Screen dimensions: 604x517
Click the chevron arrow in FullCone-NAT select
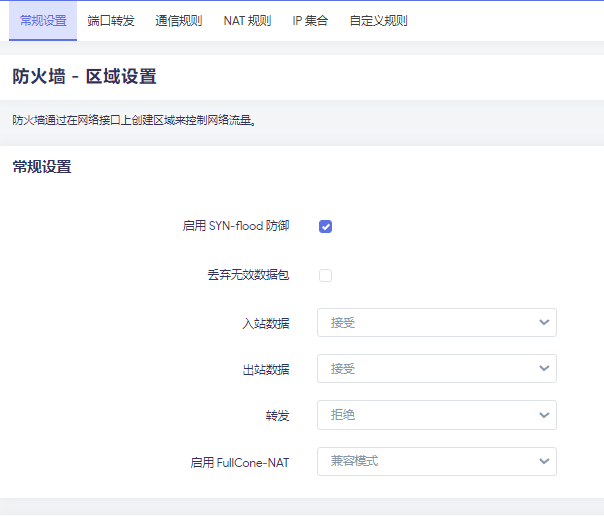544,462
